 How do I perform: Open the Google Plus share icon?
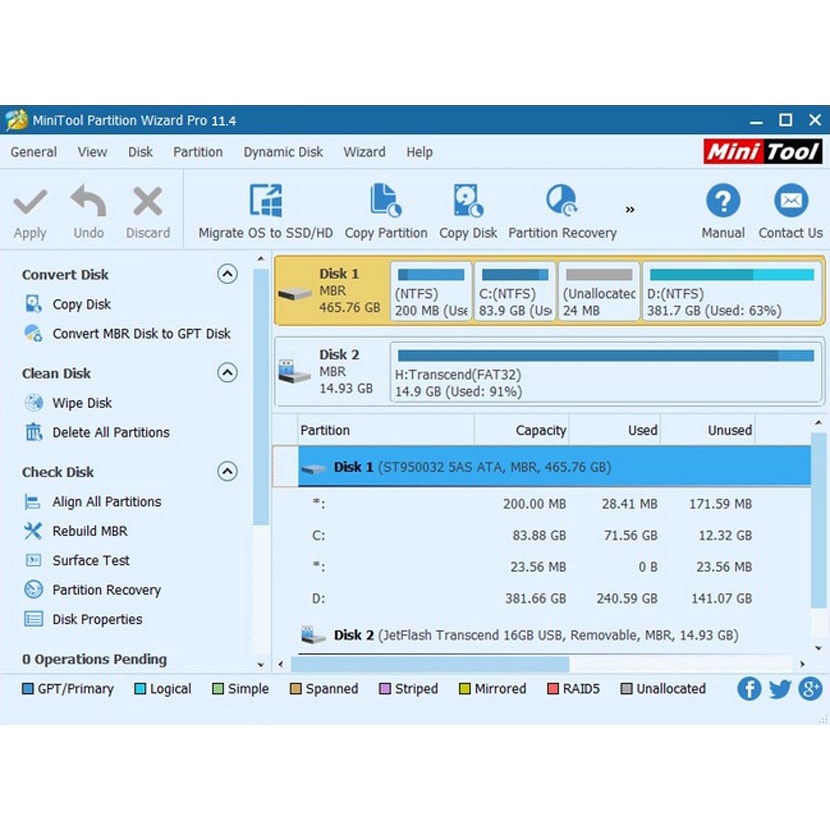pos(810,689)
